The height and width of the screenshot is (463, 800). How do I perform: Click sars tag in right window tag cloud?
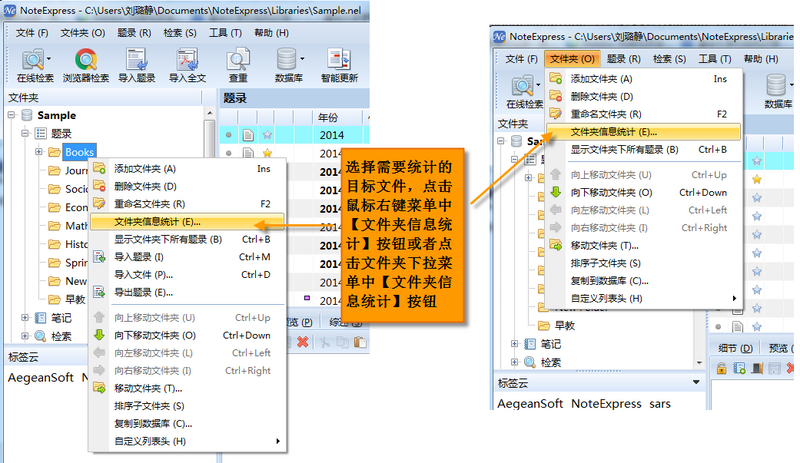tap(660, 404)
